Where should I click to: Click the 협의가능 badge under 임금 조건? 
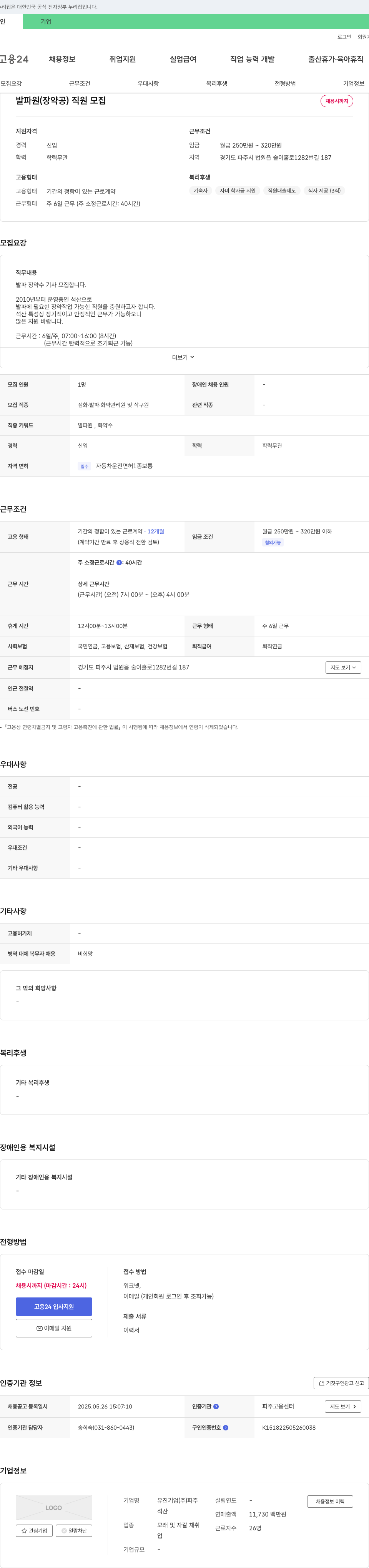273,542
